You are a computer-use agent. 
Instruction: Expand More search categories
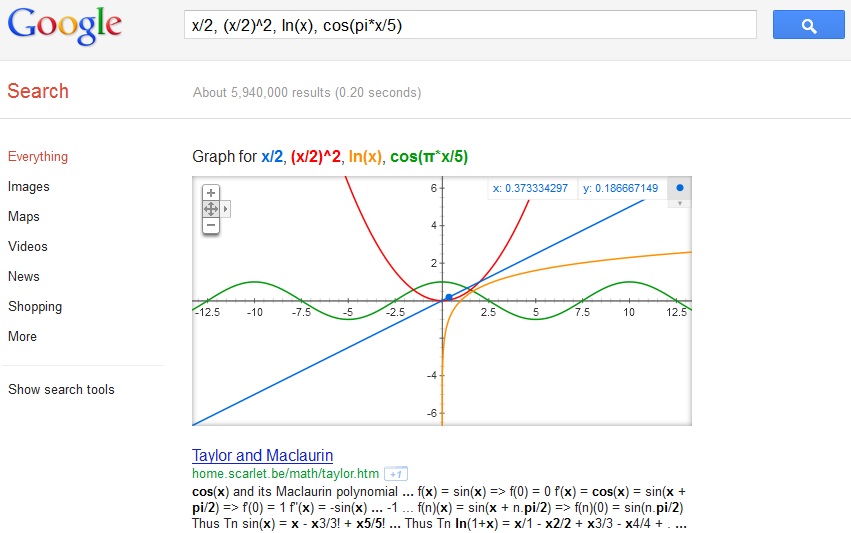click(22, 336)
